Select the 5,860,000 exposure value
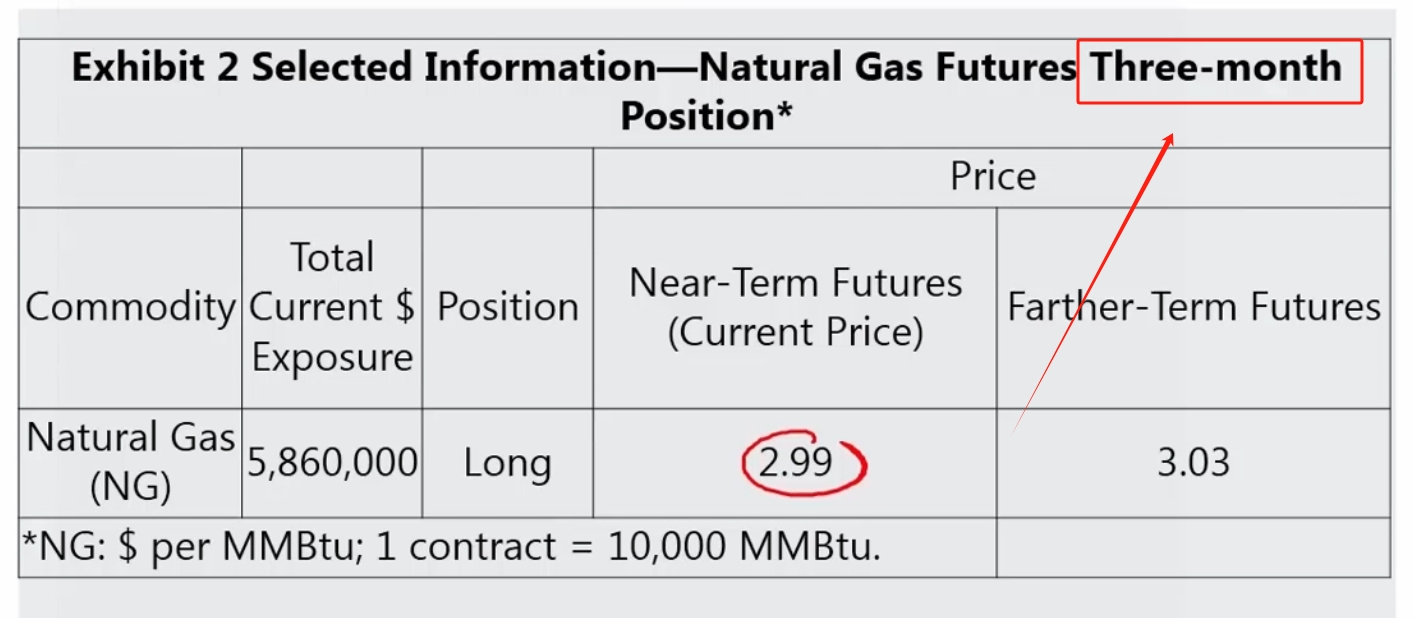1415x618 pixels. click(332, 463)
